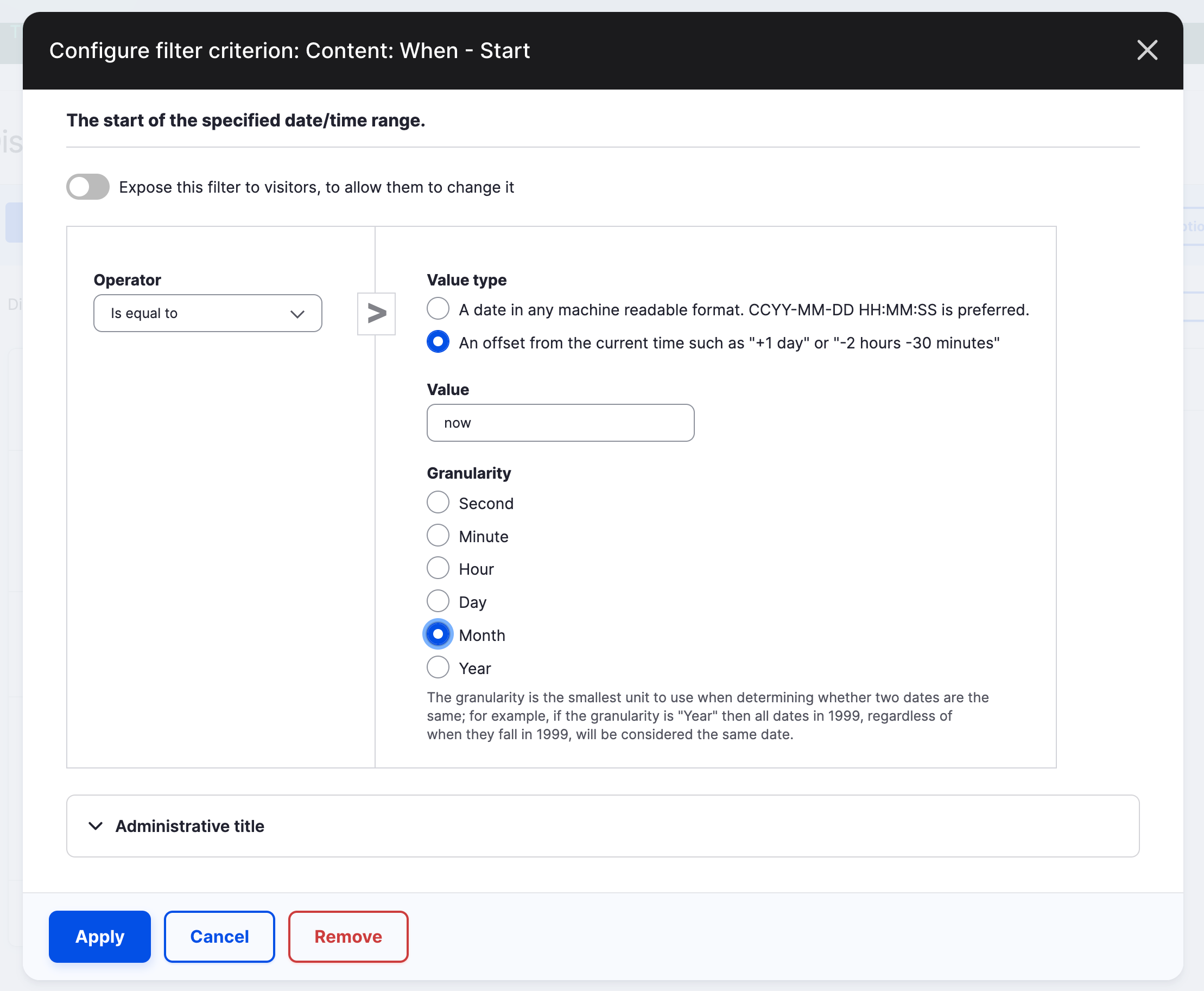
Task: Click the expose filter label text
Action: tap(316, 187)
